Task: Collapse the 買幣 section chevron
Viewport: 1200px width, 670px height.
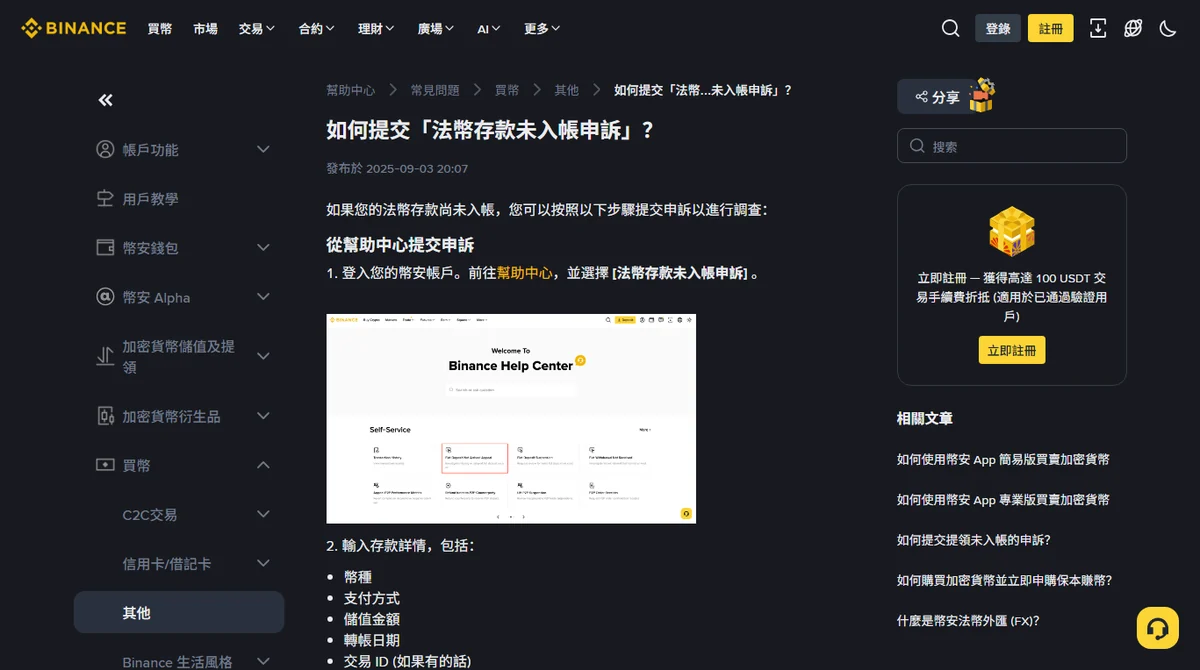Action: tap(263, 465)
